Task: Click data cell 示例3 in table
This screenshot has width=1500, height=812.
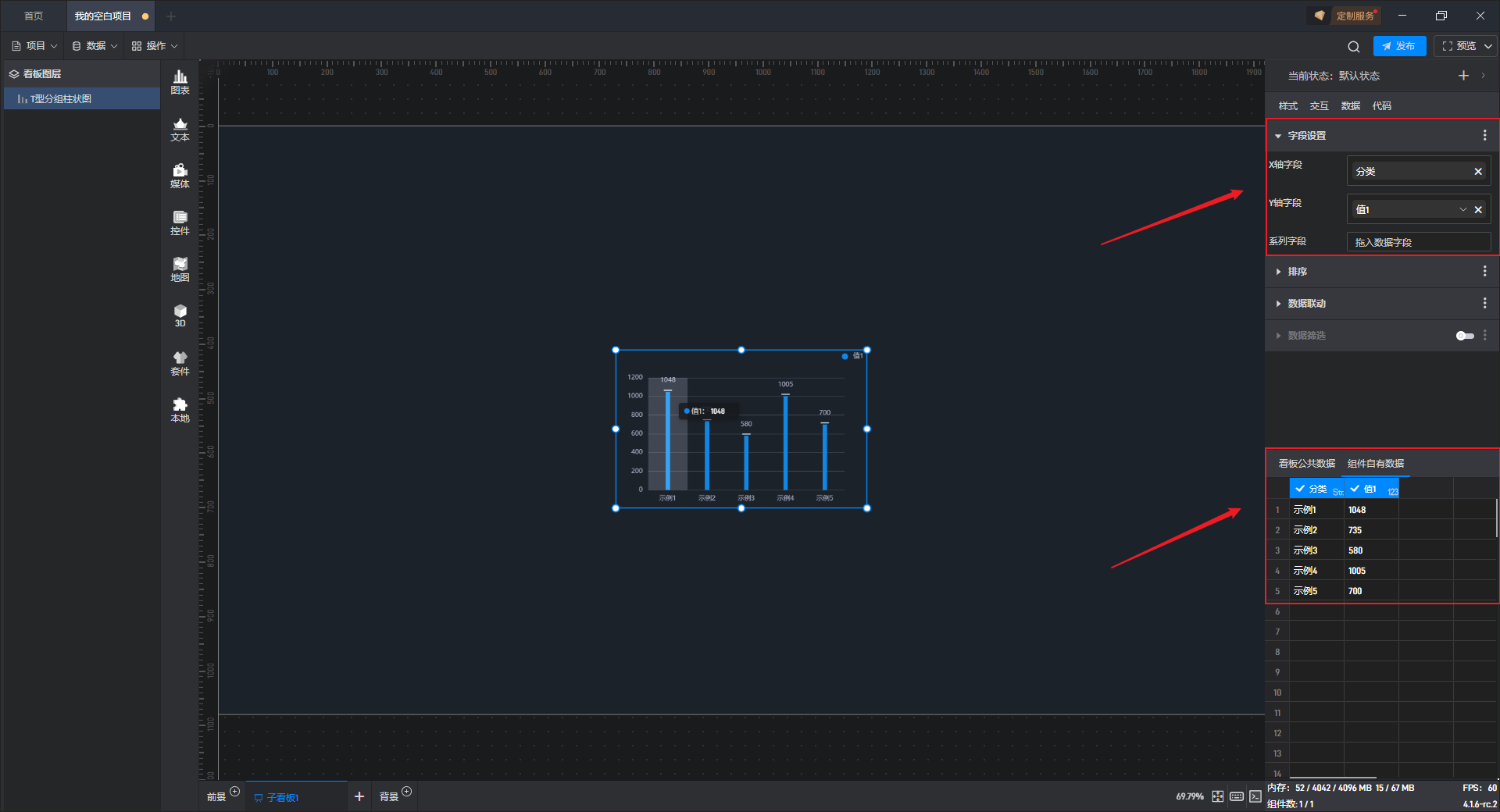Action: click(x=1316, y=550)
